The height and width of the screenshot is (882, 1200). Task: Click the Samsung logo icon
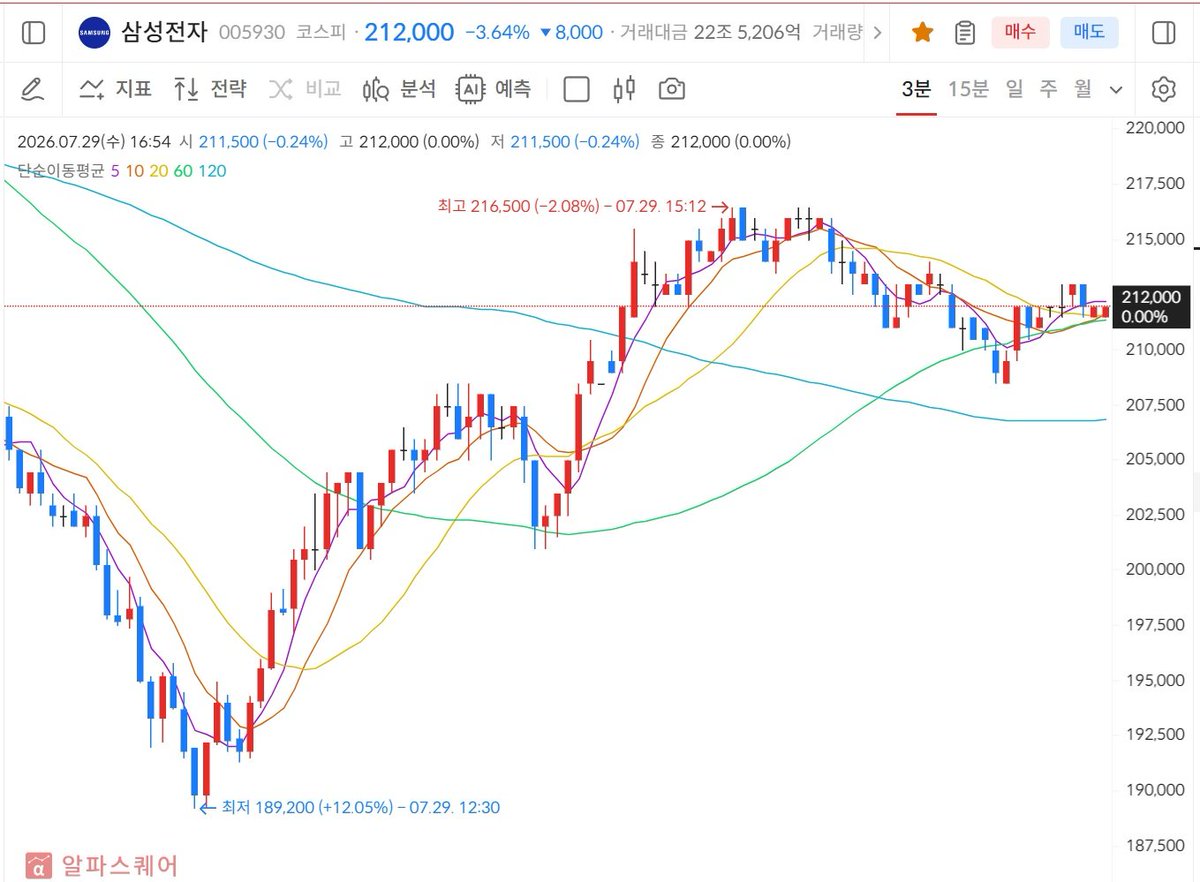click(95, 33)
